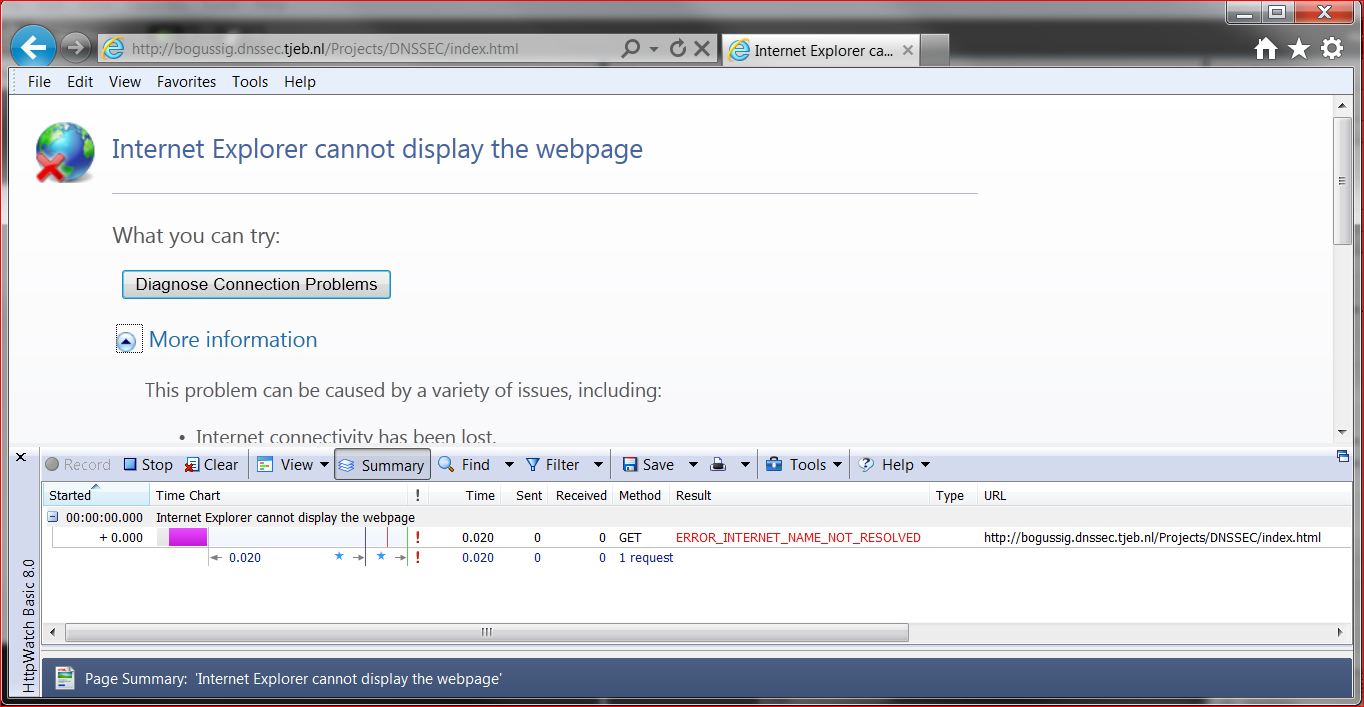Open the Favorites menu
Image resolution: width=1364 pixels, height=707 pixels.
coord(186,82)
